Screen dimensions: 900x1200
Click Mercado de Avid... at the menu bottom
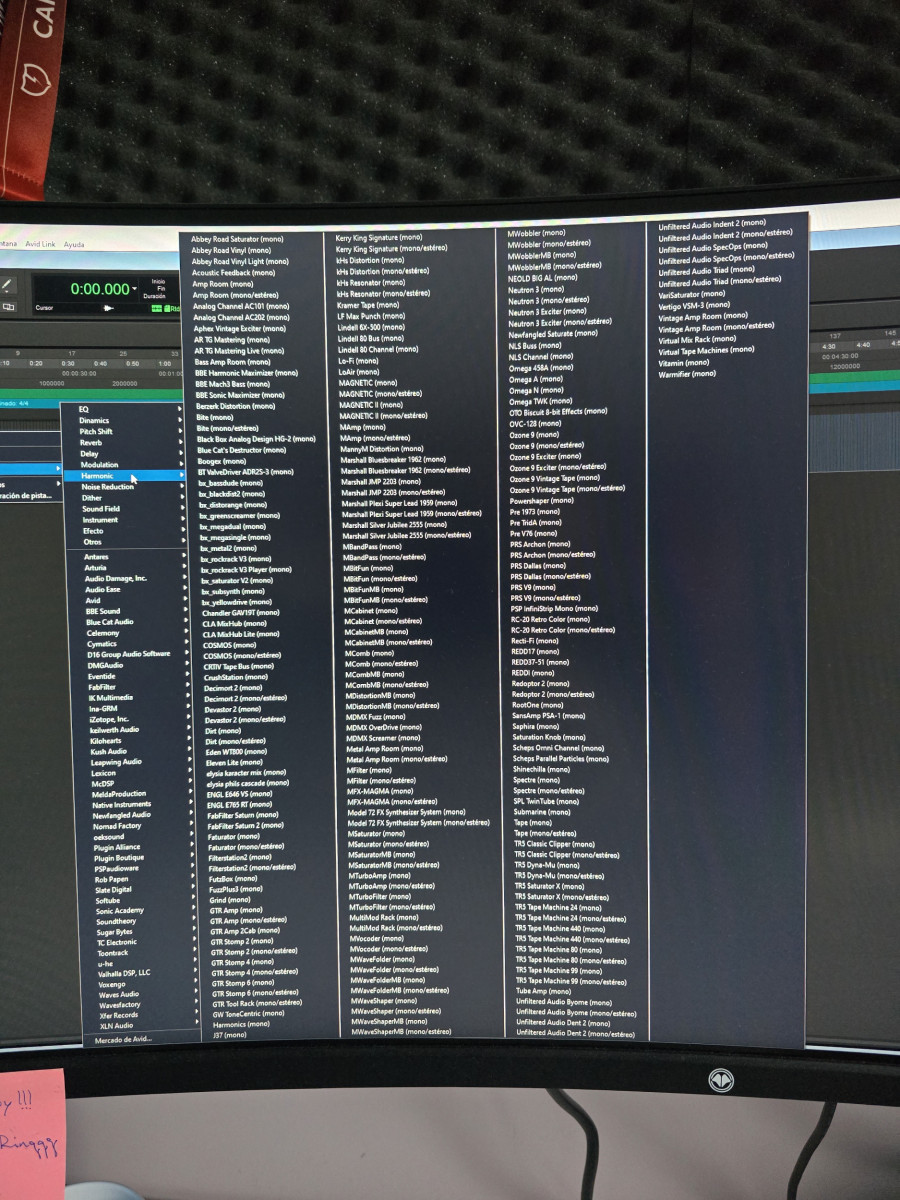tap(124, 1039)
